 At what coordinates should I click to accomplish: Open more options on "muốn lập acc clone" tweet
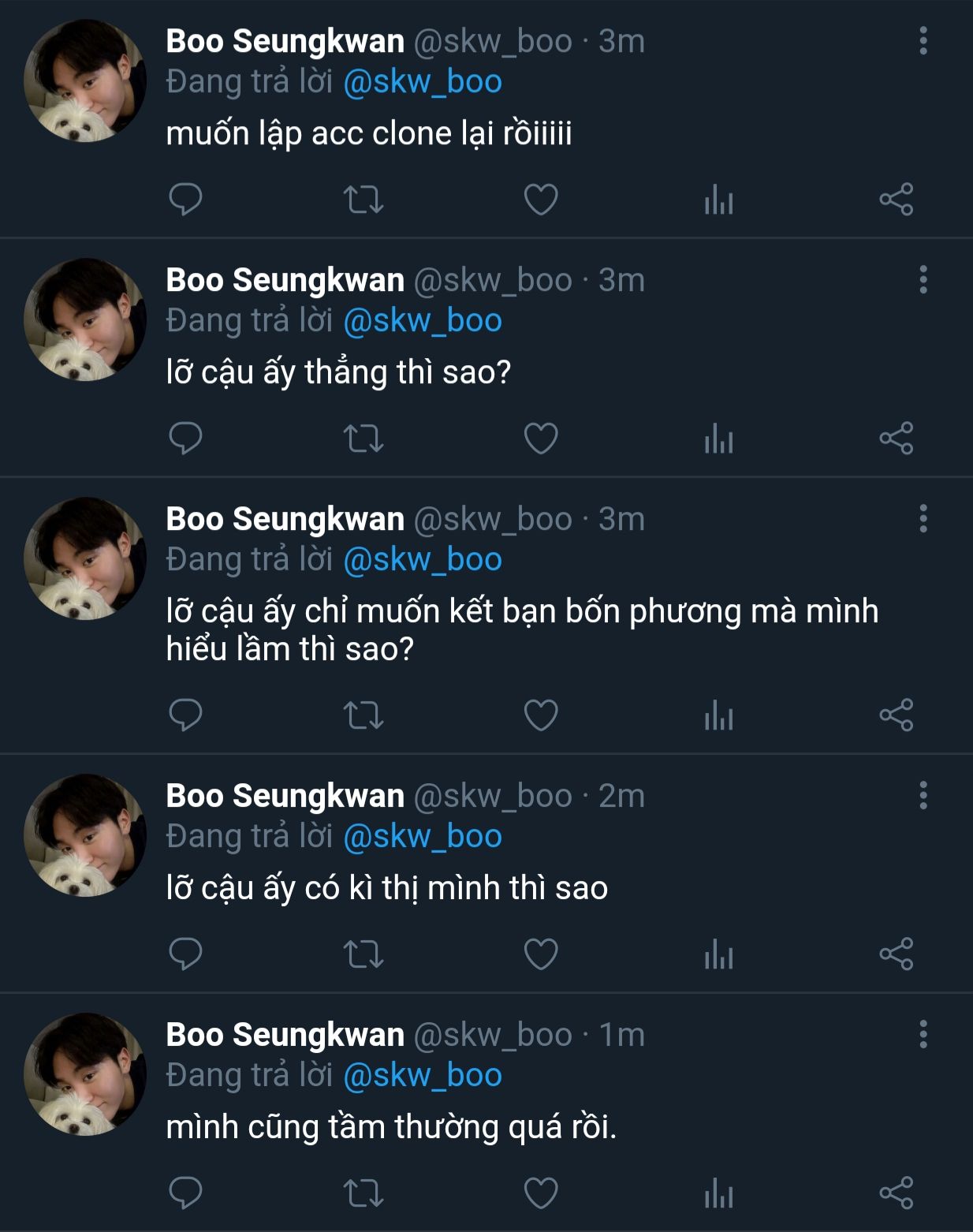[x=923, y=41]
